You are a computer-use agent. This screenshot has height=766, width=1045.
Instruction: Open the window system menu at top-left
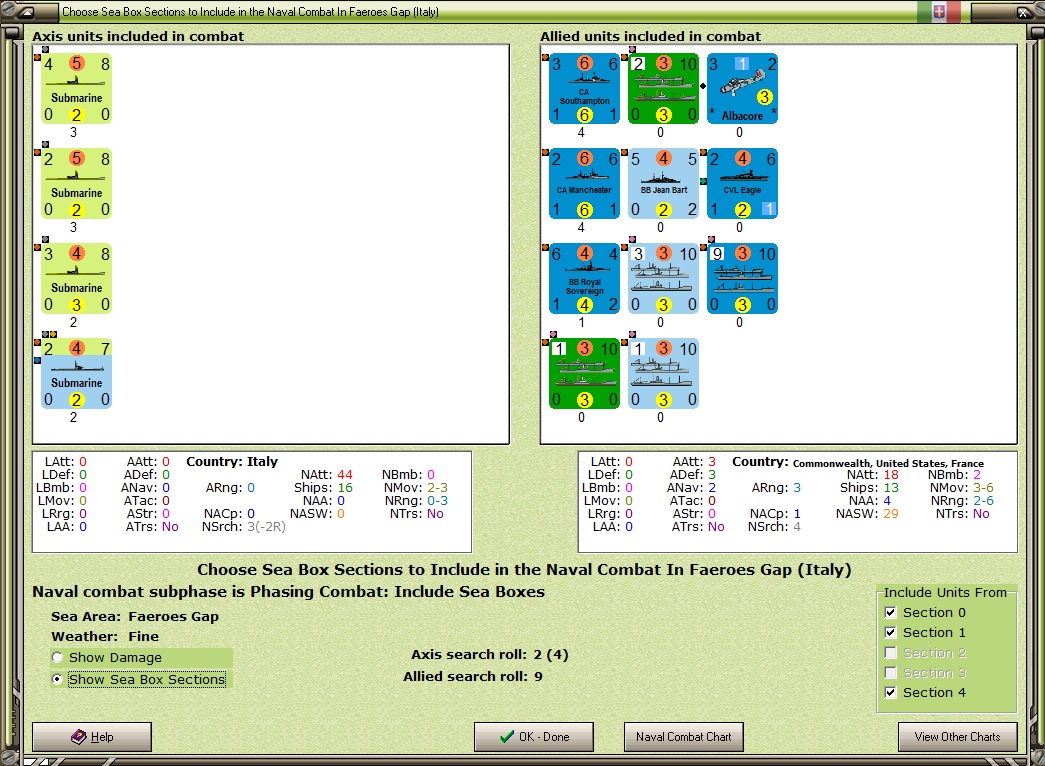coord(24,12)
